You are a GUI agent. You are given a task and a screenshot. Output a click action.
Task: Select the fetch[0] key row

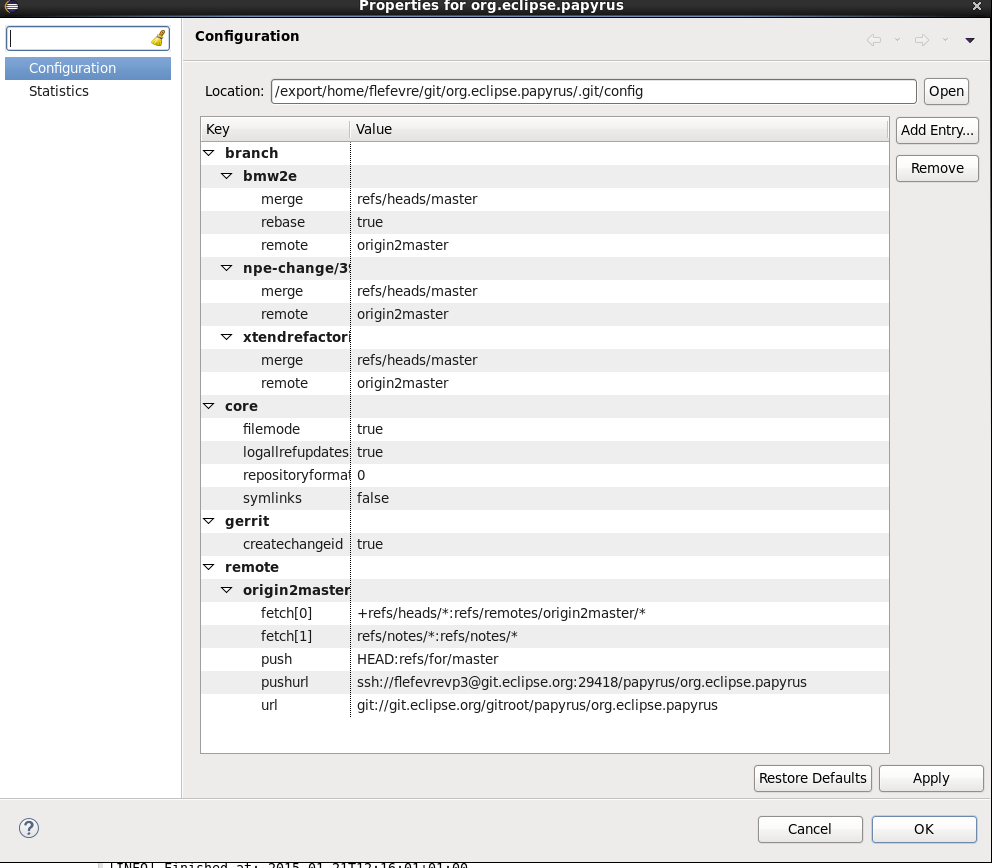(286, 613)
